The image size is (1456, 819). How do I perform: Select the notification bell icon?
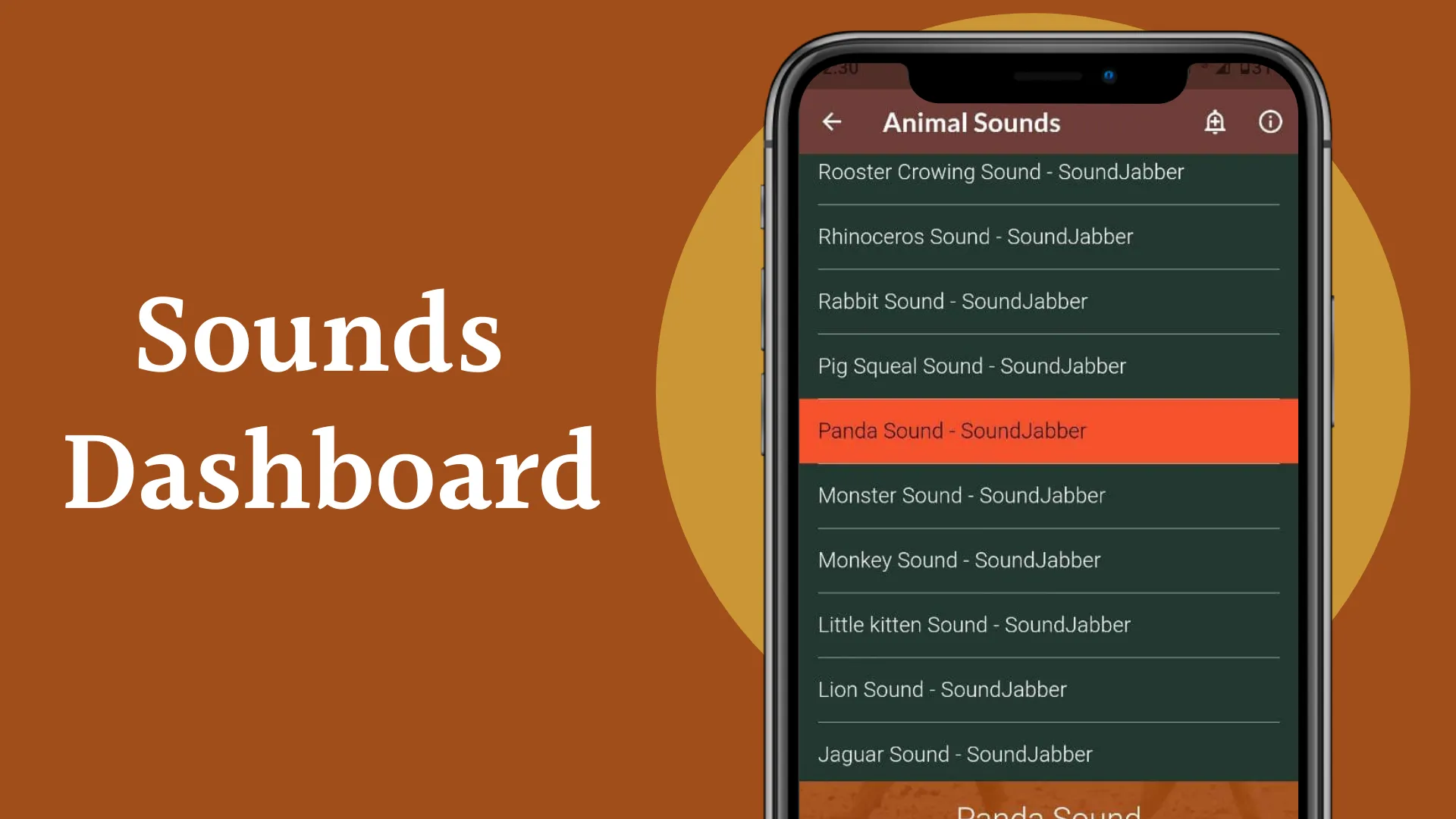(1215, 122)
